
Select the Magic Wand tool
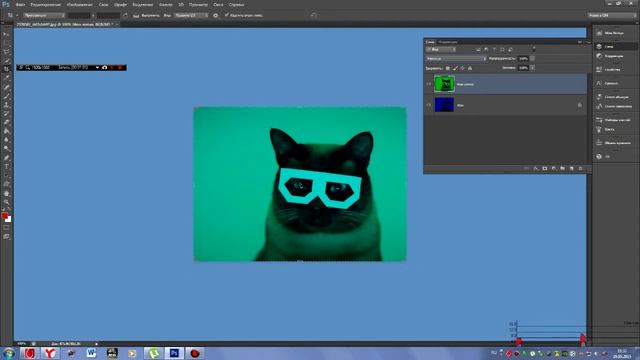(x=6, y=60)
